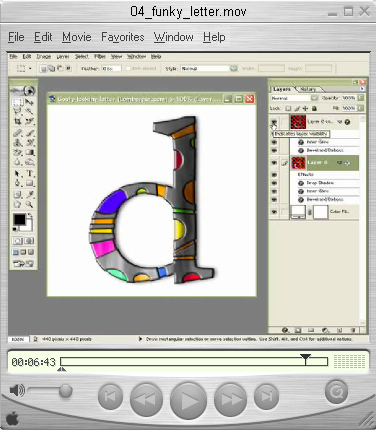The image size is (376, 430).
Task: Select the Rectangle shape tool
Action: tap(29, 183)
